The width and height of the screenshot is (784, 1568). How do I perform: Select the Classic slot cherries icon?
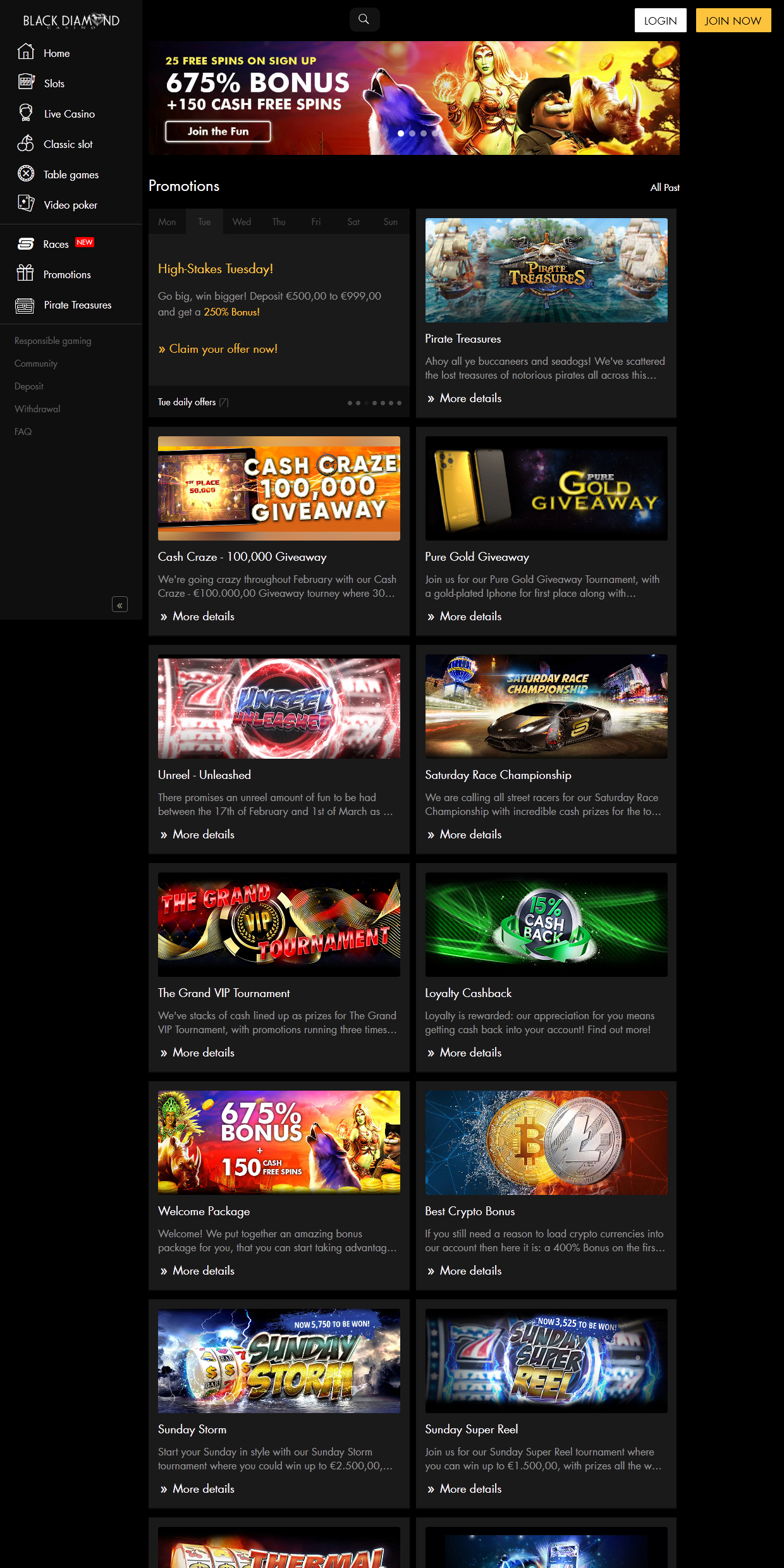tap(26, 144)
